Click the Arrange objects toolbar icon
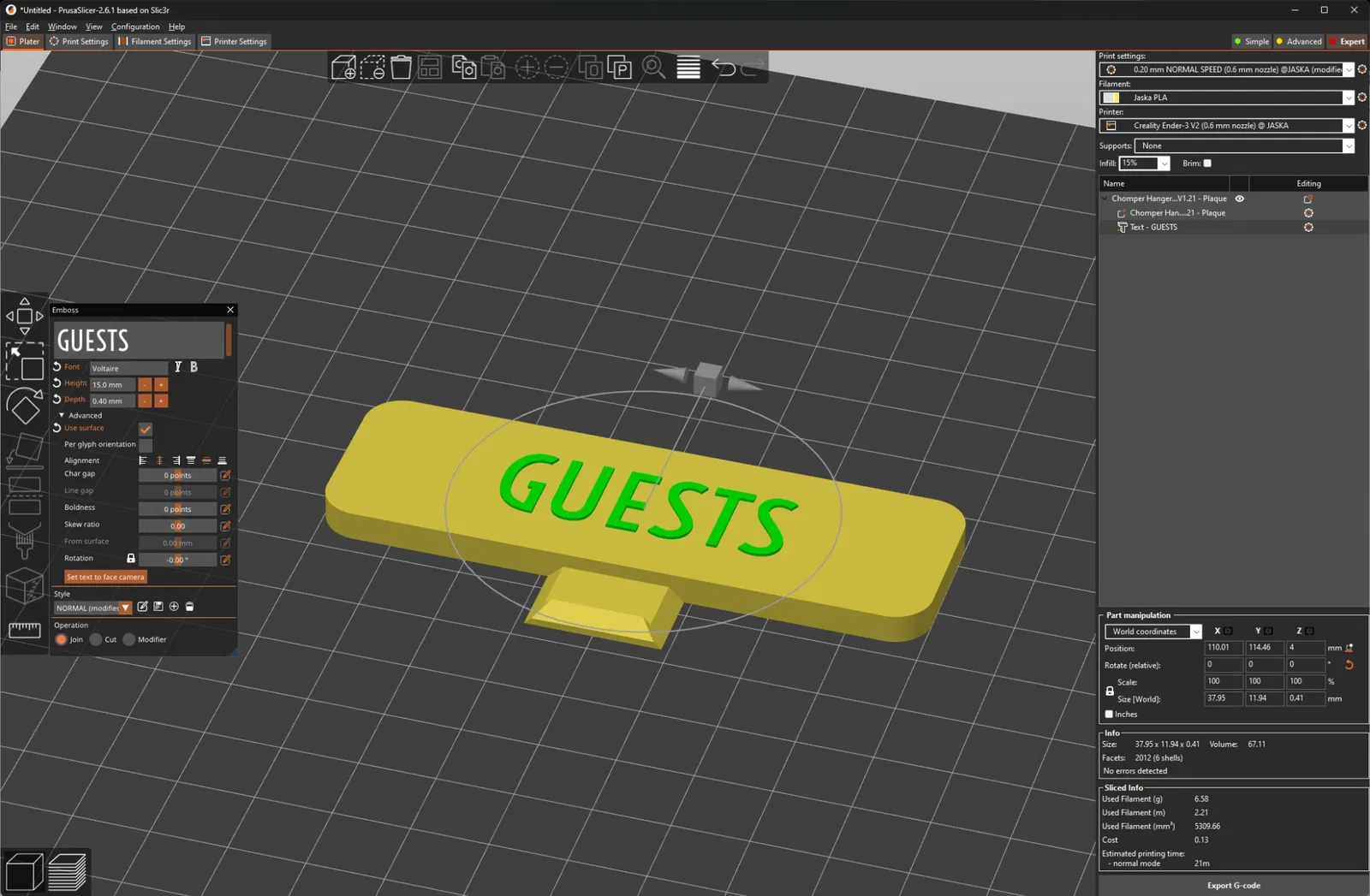1370x896 pixels. tap(430, 67)
